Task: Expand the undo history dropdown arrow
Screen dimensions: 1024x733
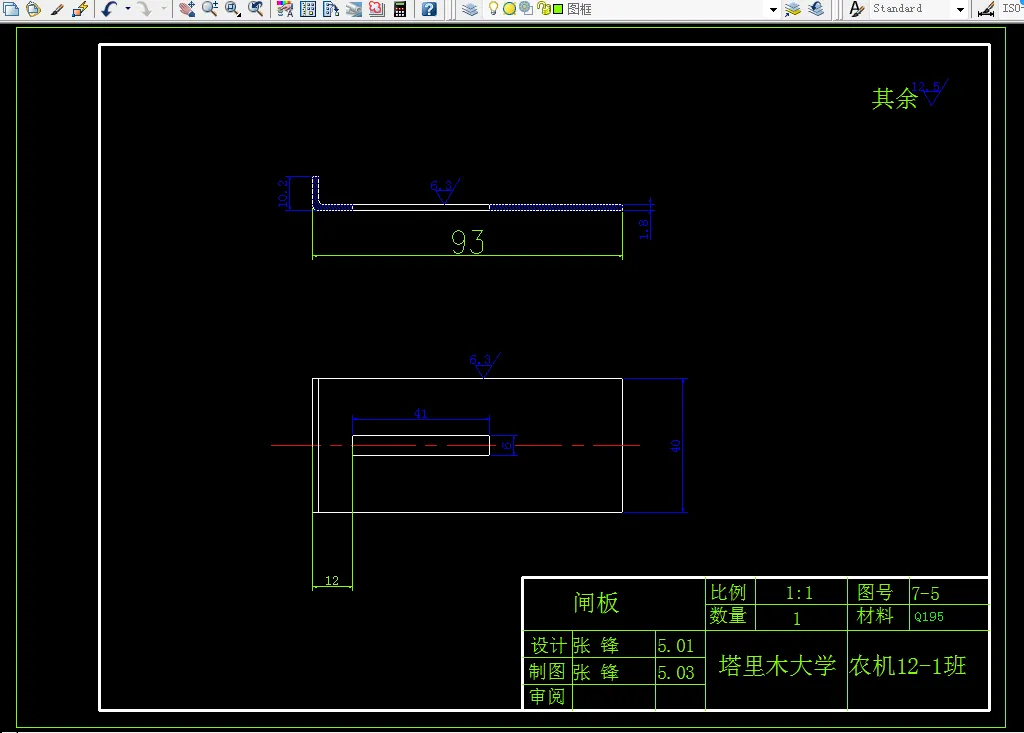Action: click(127, 9)
